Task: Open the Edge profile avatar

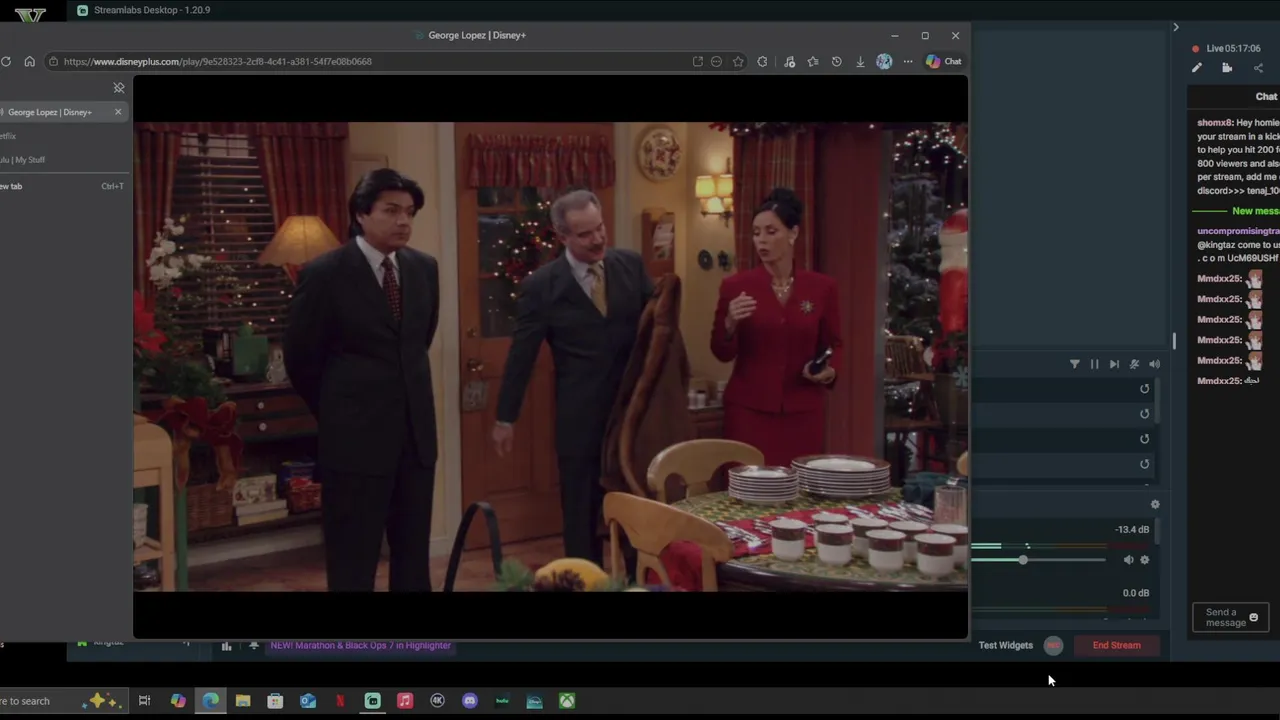Action: (884, 61)
